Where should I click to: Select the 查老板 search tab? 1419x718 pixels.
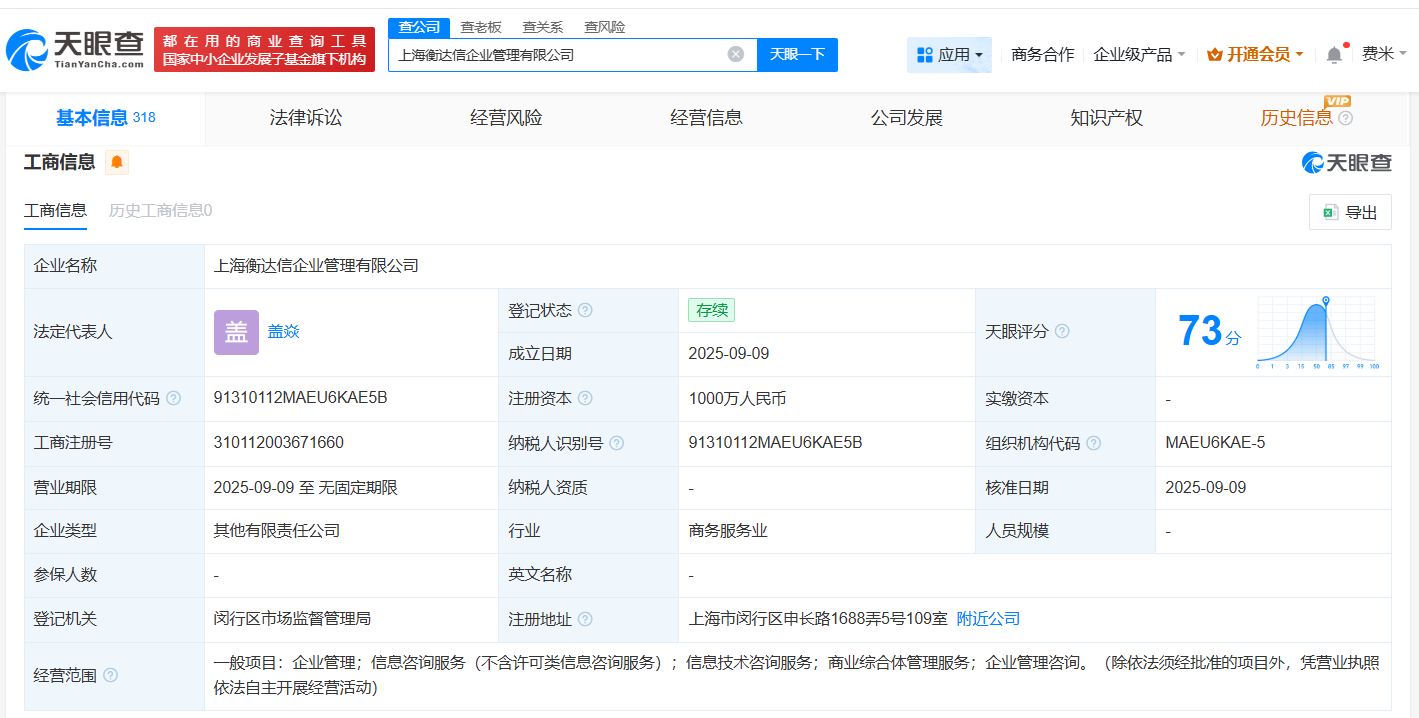click(x=481, y=27)
